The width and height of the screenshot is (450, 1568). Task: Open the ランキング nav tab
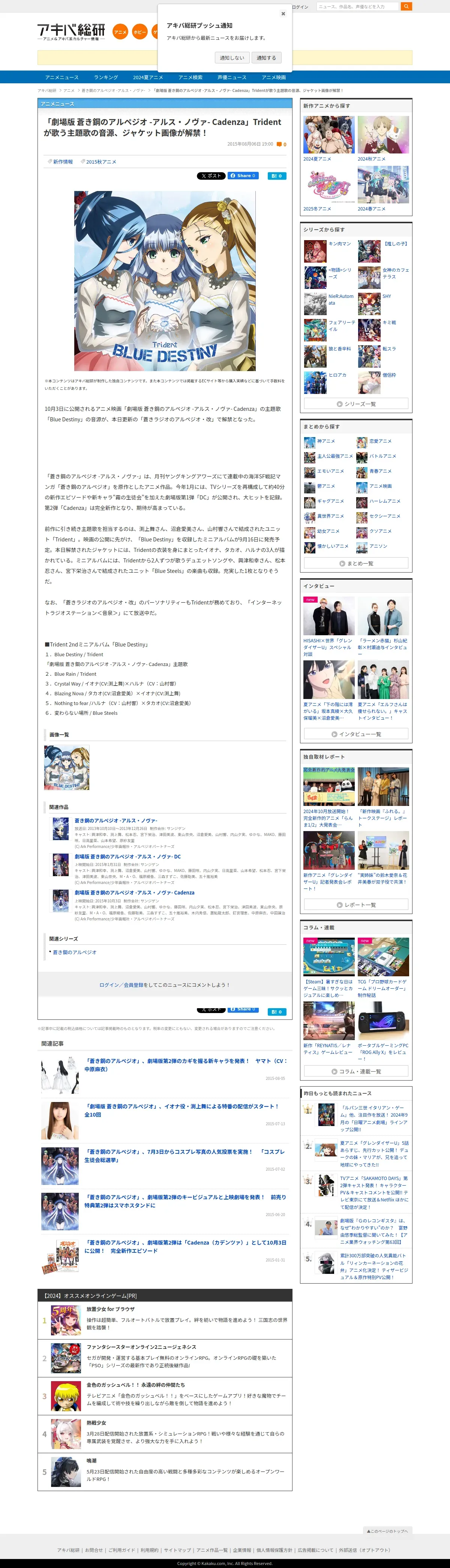(106, 77)
